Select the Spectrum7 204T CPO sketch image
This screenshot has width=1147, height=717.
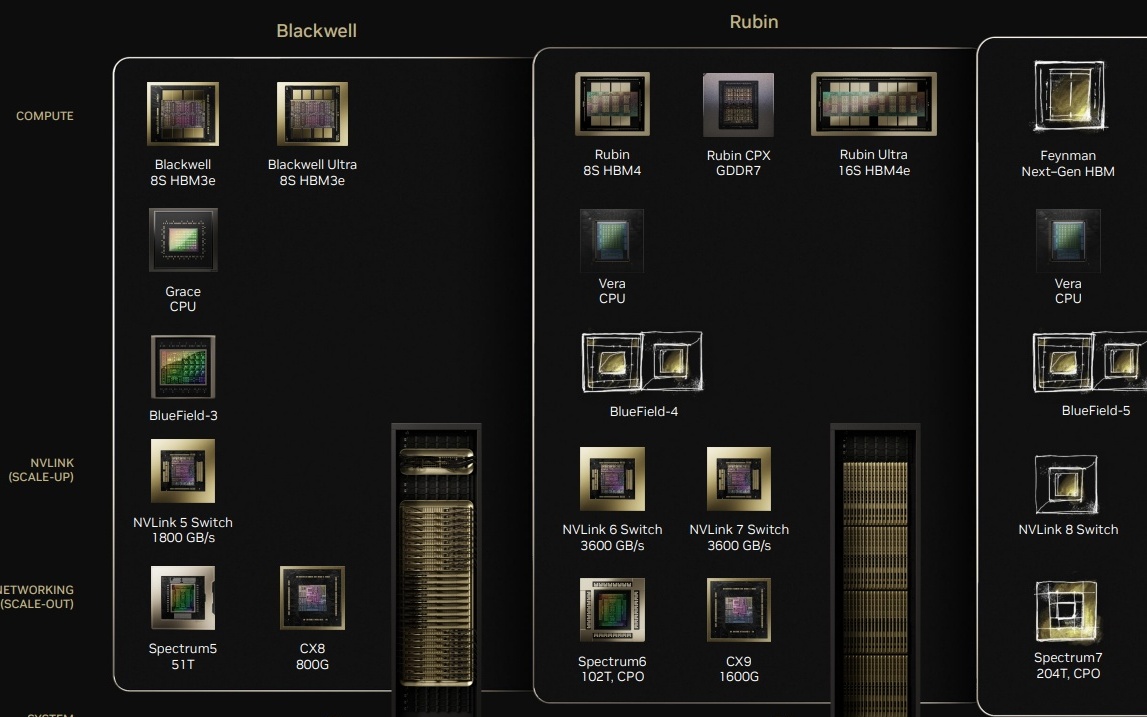(1067, 612)
